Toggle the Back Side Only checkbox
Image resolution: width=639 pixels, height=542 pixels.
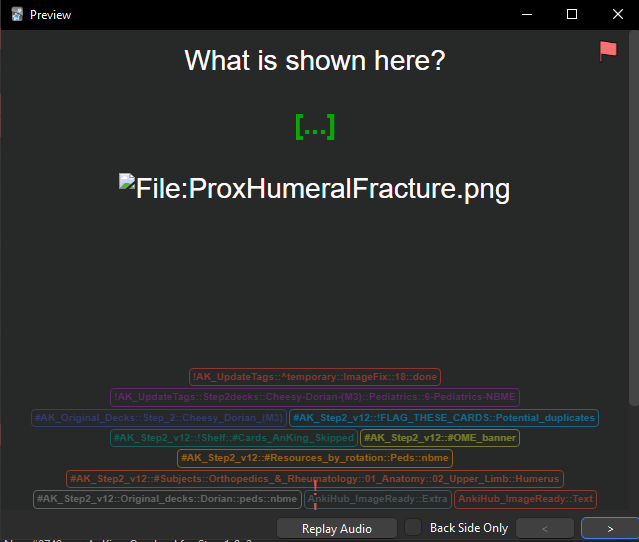413,527
